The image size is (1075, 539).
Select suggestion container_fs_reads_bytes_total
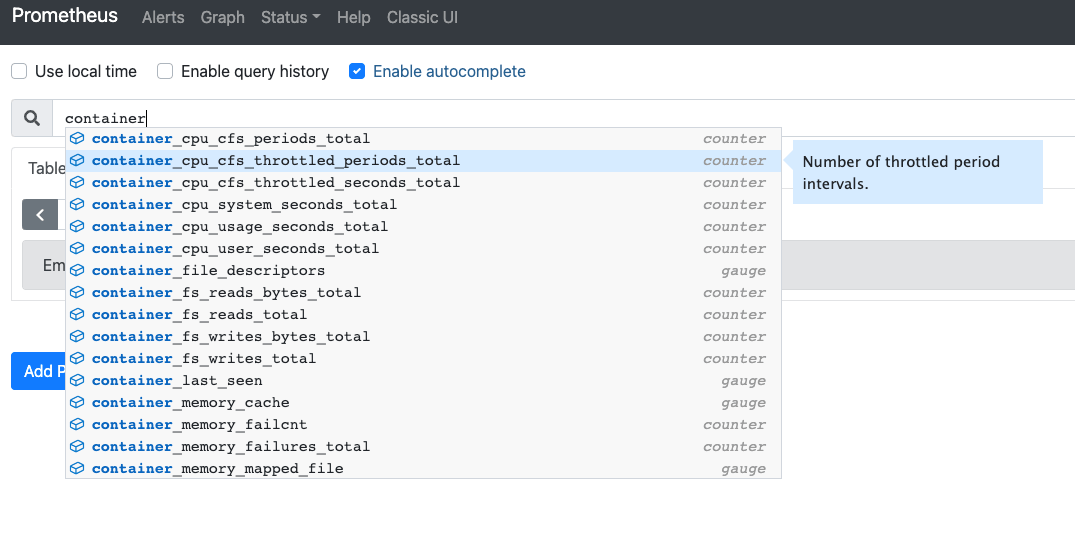(423, 292)
